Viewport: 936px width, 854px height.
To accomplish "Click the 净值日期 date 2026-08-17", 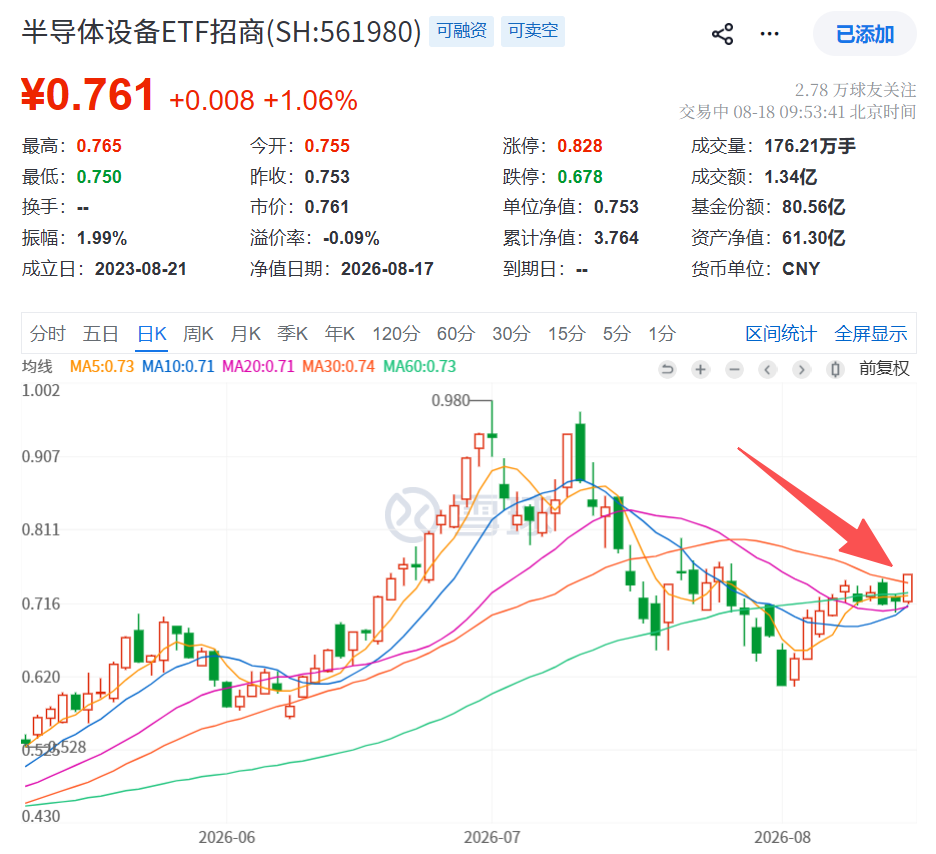I will click(x=387, y=269).
